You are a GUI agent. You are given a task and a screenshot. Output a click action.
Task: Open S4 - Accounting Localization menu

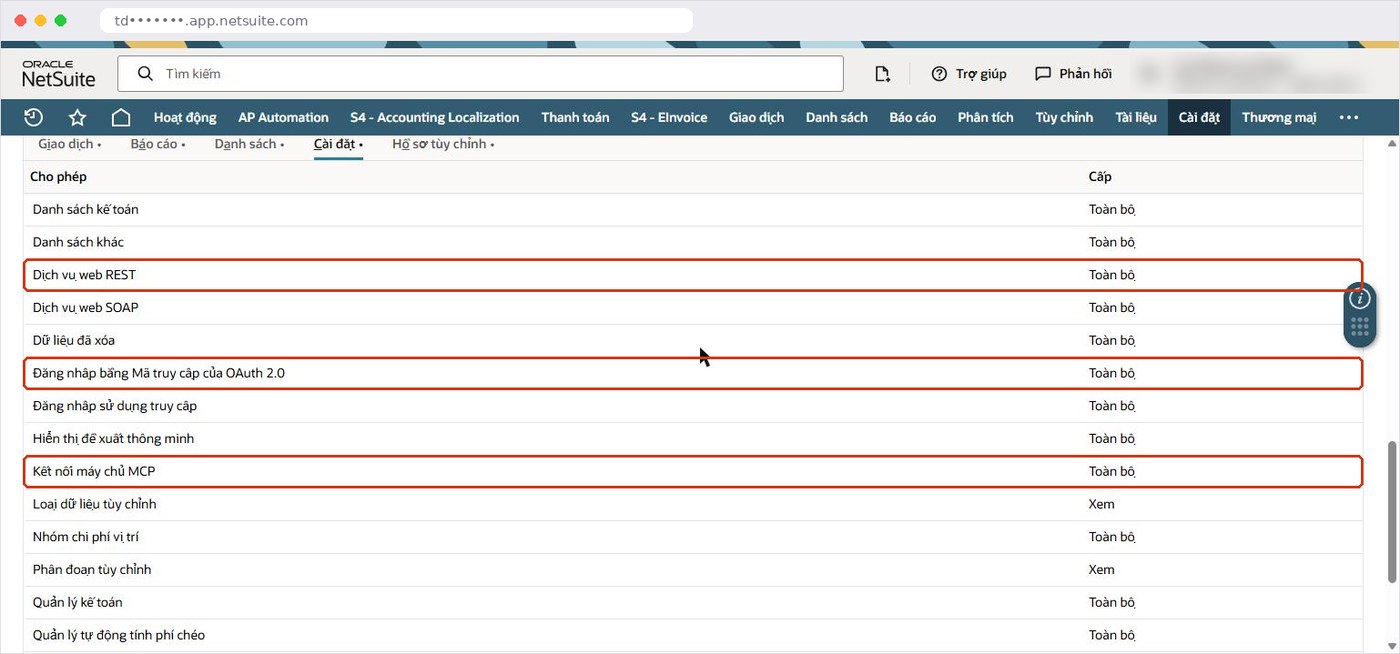[435, 117]
